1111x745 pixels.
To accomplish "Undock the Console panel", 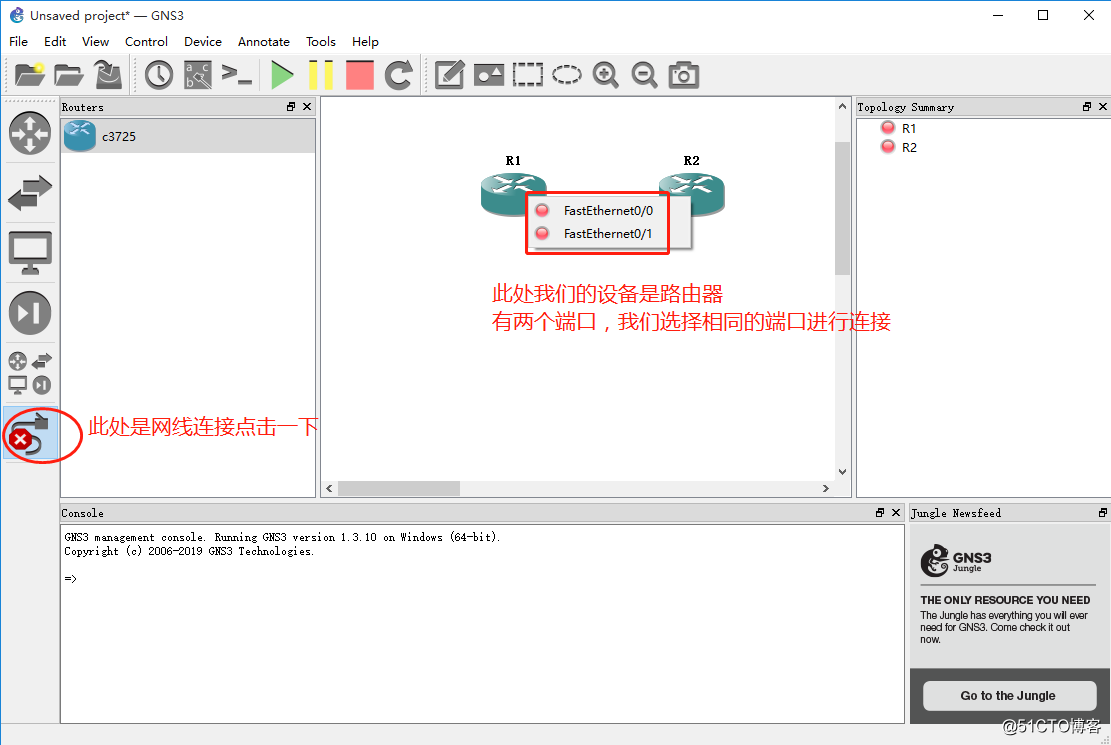I will tap(879, 512).
